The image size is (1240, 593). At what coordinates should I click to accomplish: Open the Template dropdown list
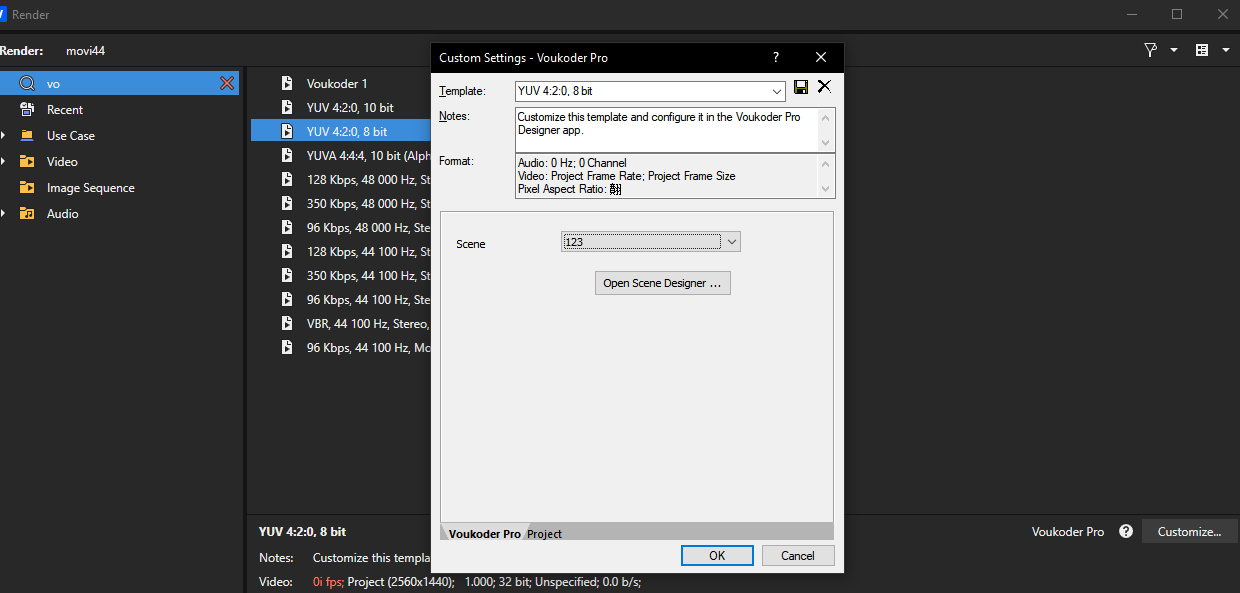(778, 91)
